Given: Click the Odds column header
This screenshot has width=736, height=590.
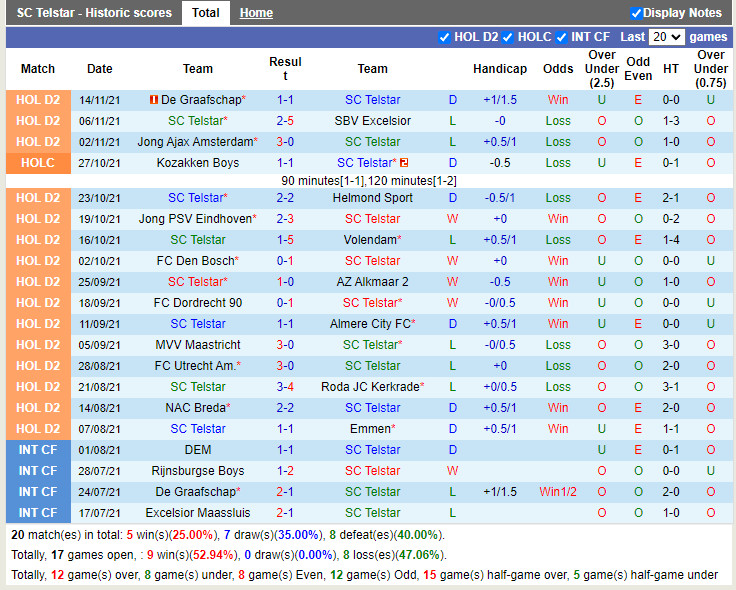Looking at the screenshot, I should (x=558, y=69).
